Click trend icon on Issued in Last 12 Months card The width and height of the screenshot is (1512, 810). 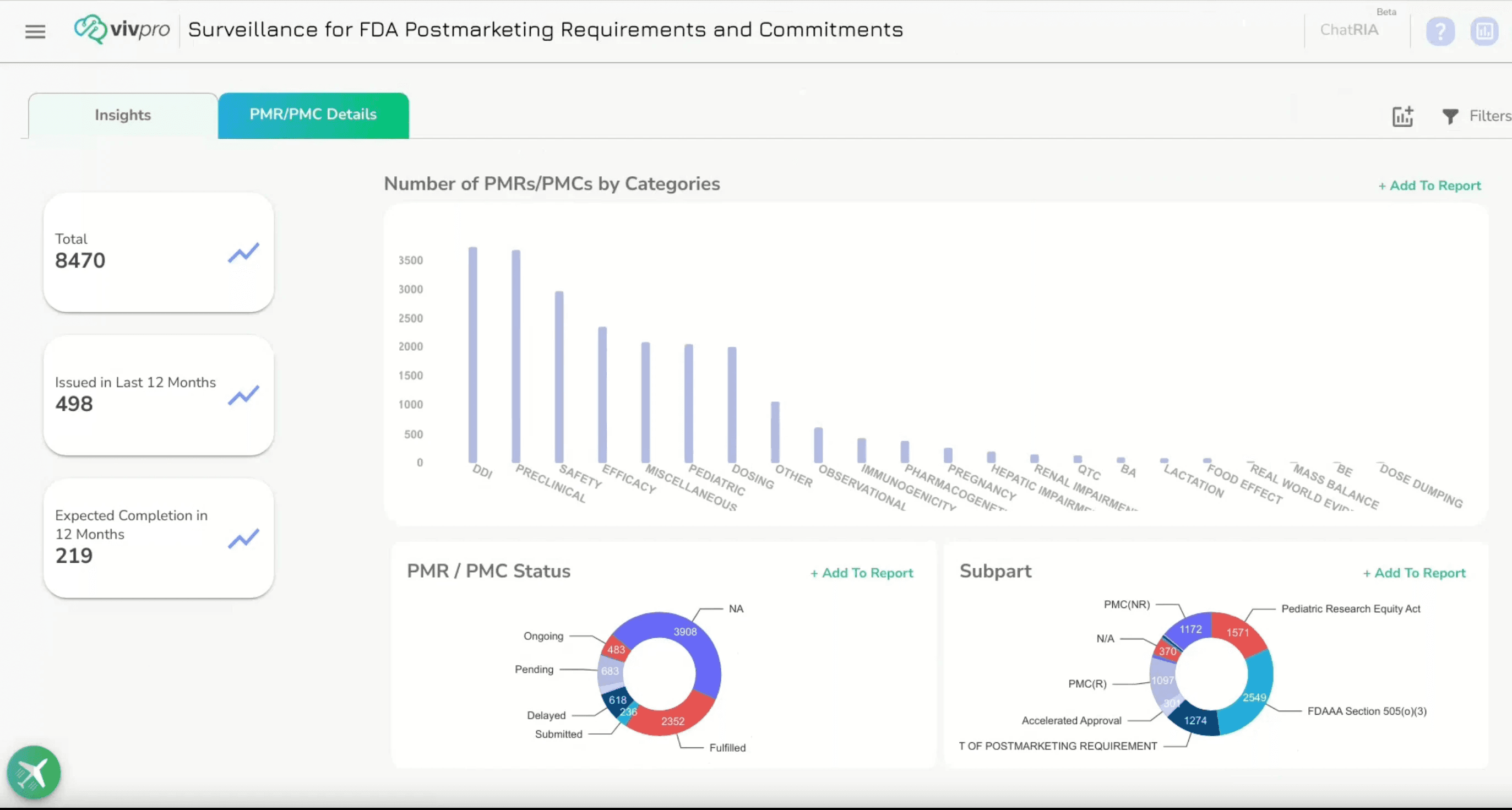point(243,395)
